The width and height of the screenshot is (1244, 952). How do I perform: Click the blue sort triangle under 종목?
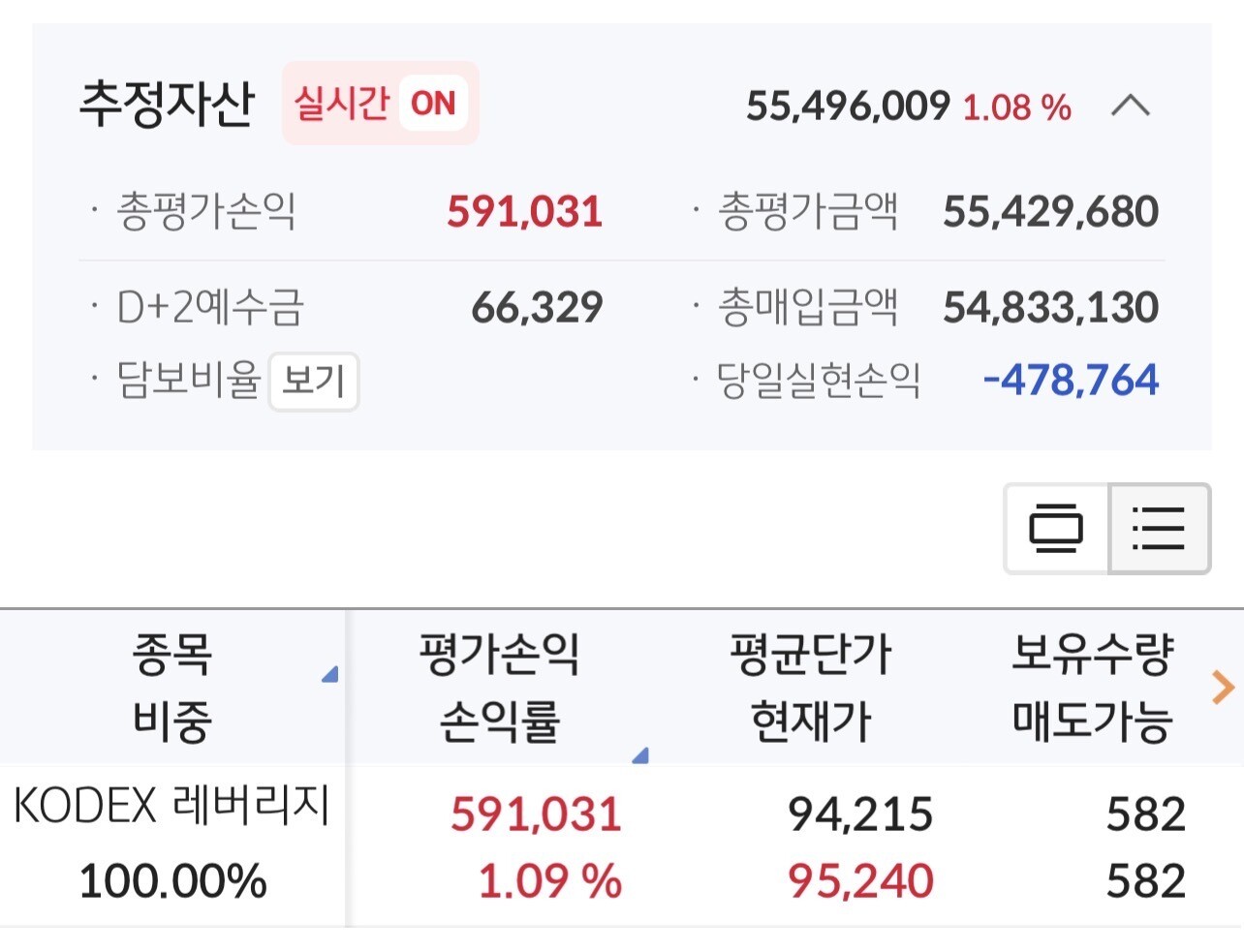coord(330,674)
